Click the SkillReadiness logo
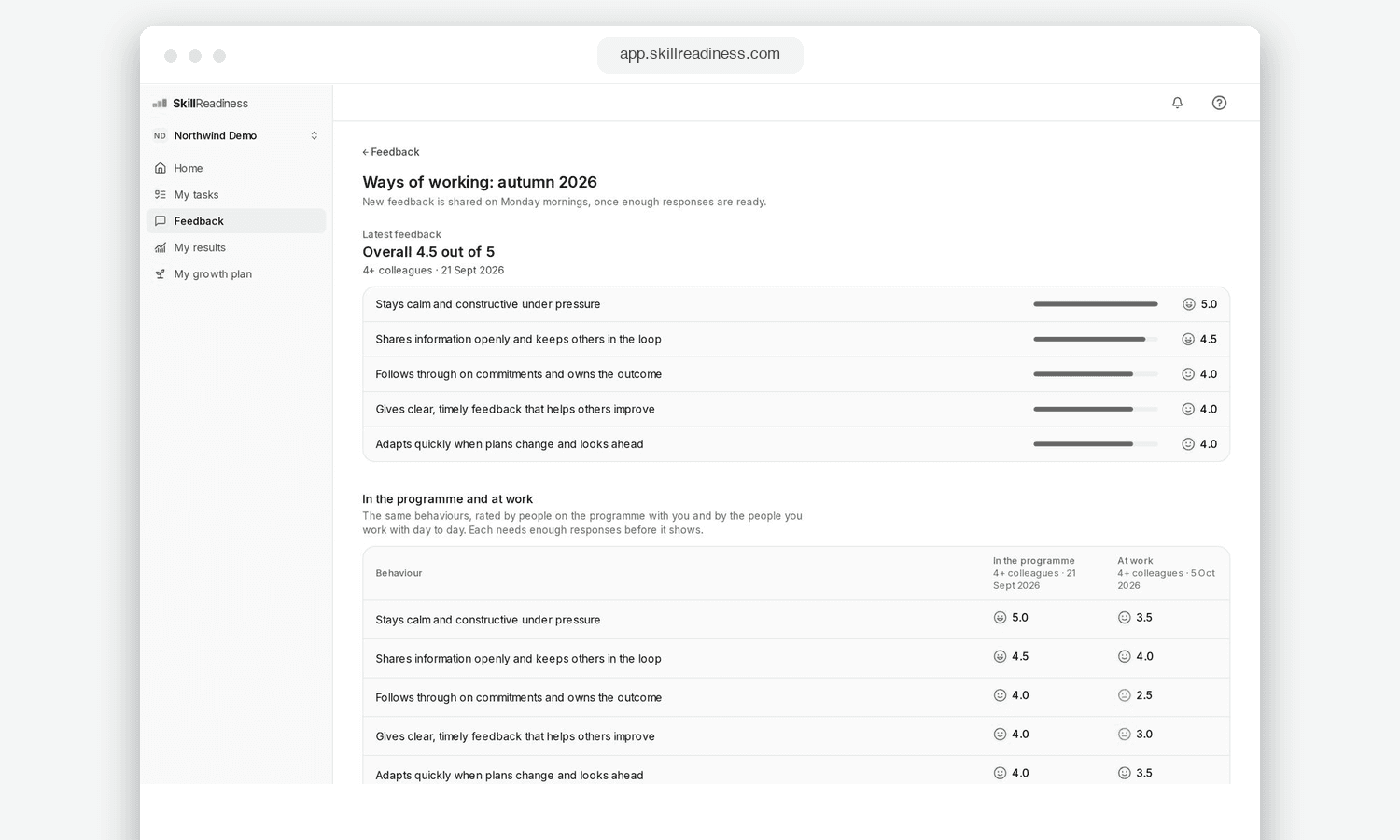The image size is (1400, 840). tap(201, 104)
